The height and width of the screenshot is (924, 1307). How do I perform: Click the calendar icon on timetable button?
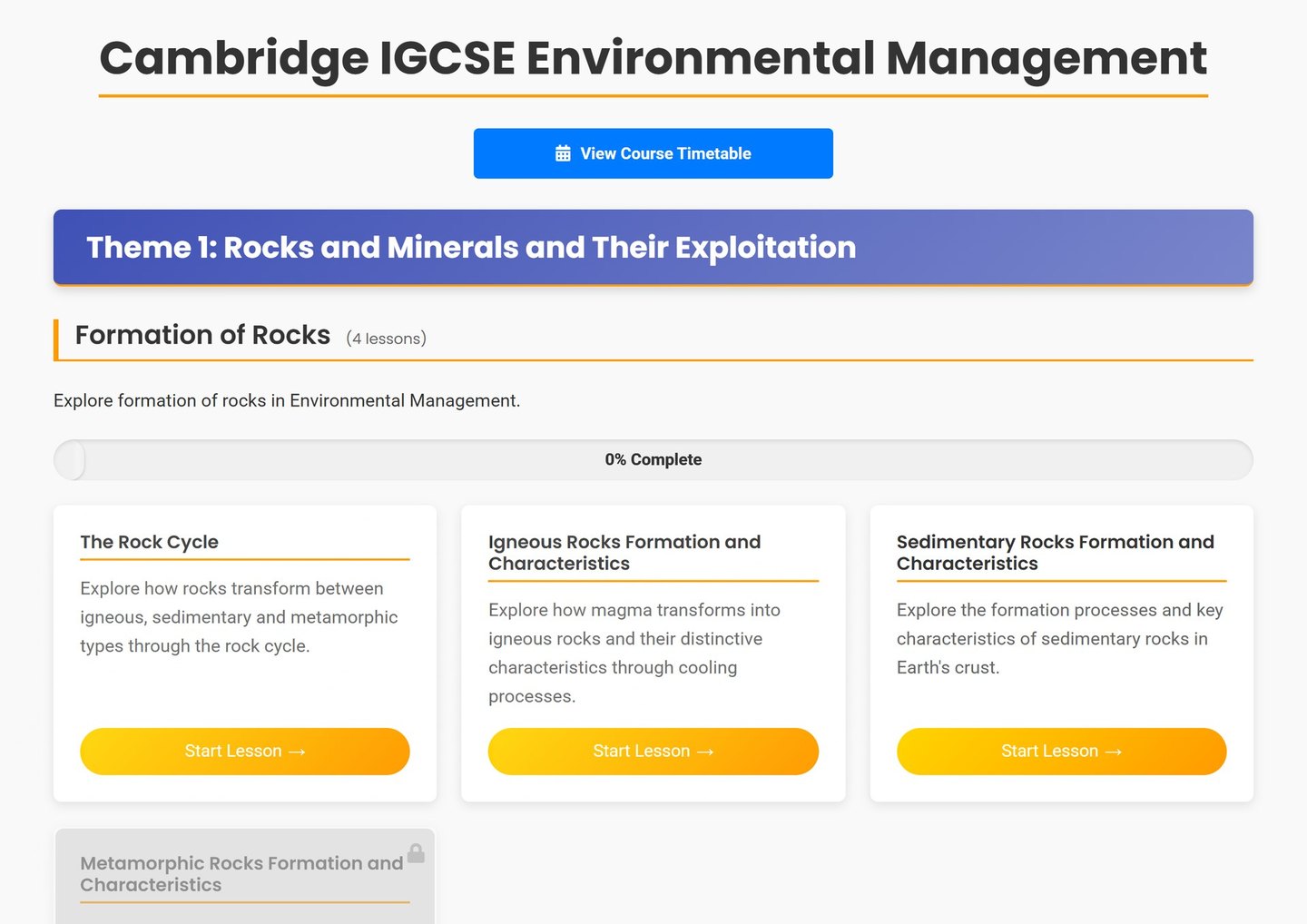[563, 153]
